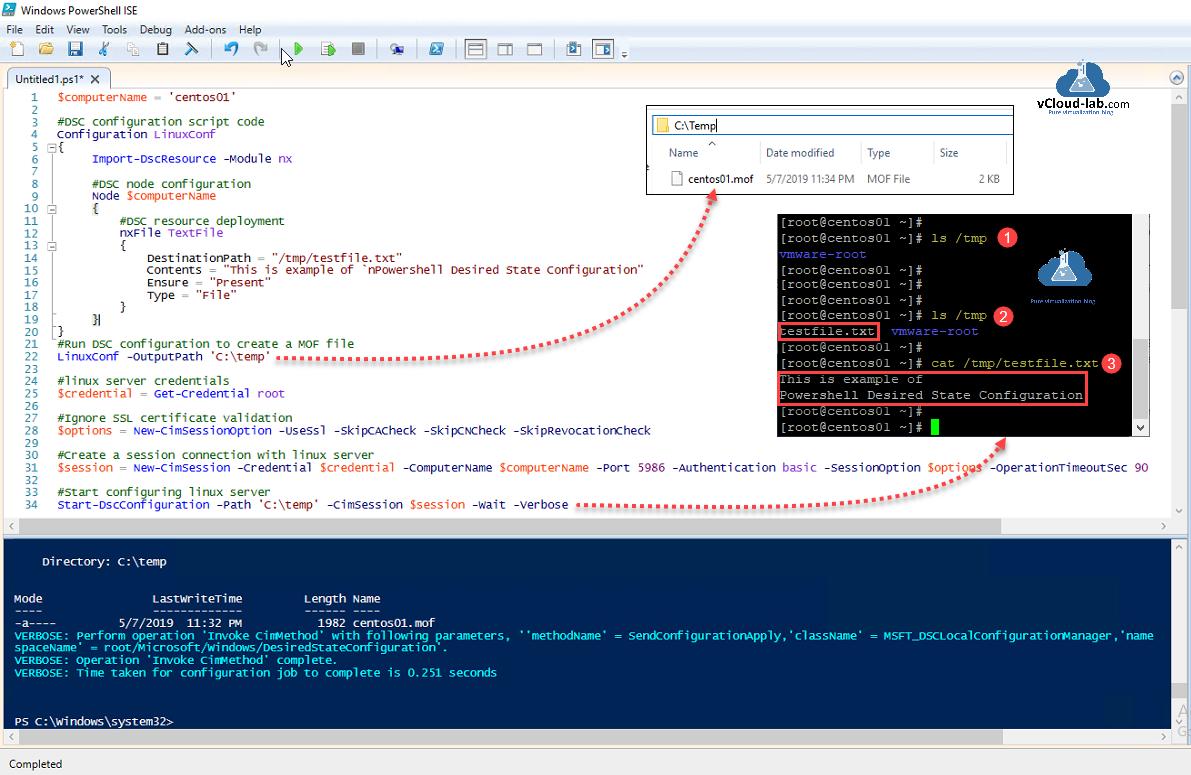Click the script pane scroll-left arrow
This screenshot has width=1191, height=775.
pyautogui.click(x=11, y=526)
